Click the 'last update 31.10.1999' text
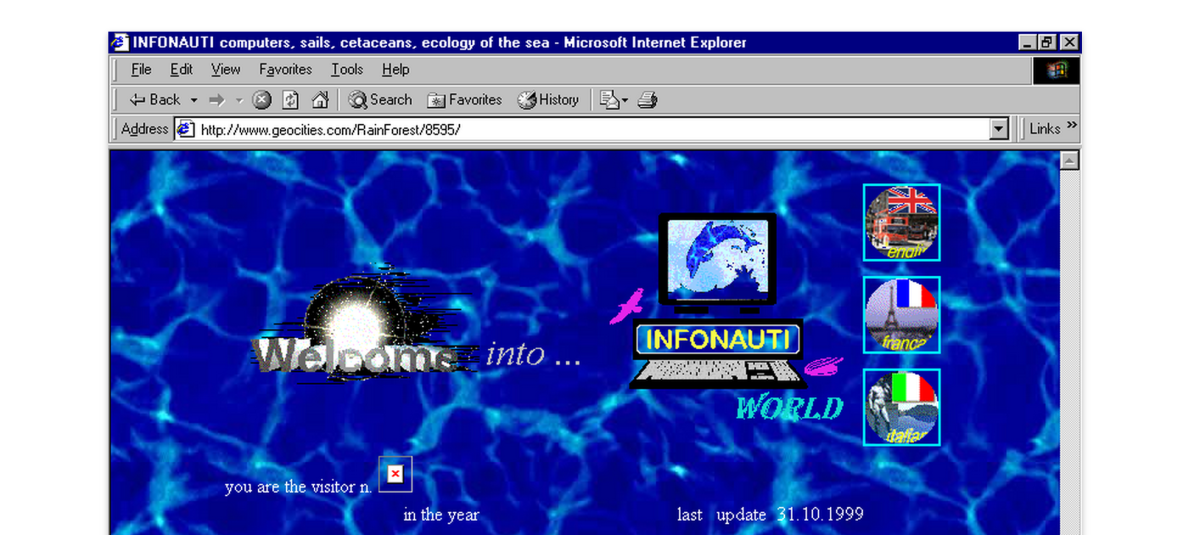Viewport: 1200px width, 535px height. 770,515
